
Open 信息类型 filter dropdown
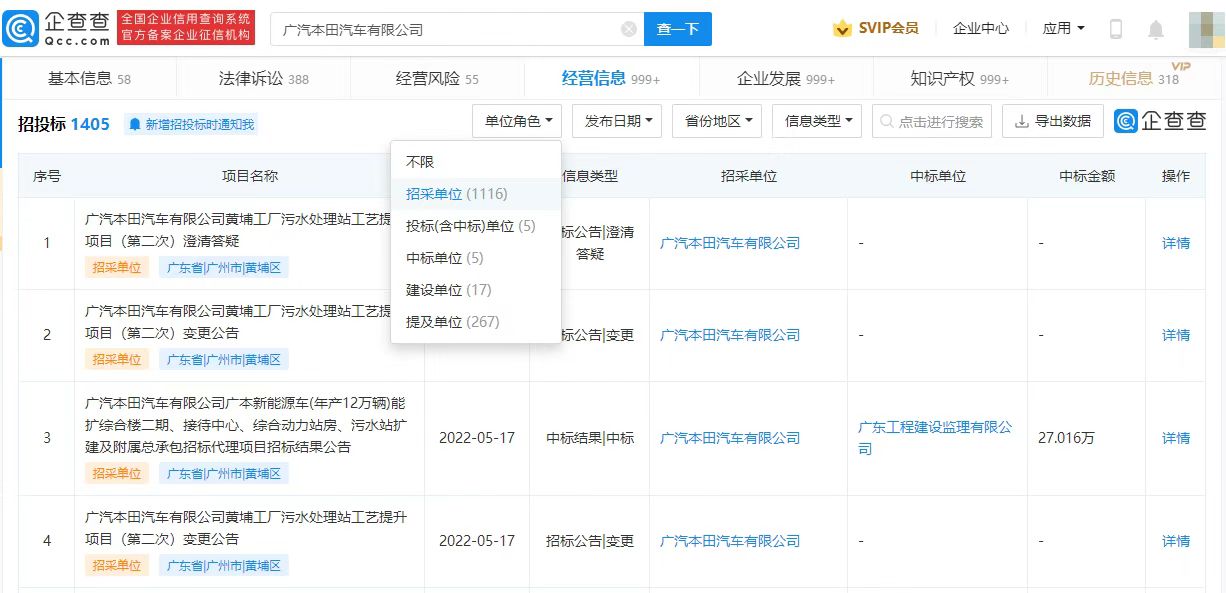point(817,121)
